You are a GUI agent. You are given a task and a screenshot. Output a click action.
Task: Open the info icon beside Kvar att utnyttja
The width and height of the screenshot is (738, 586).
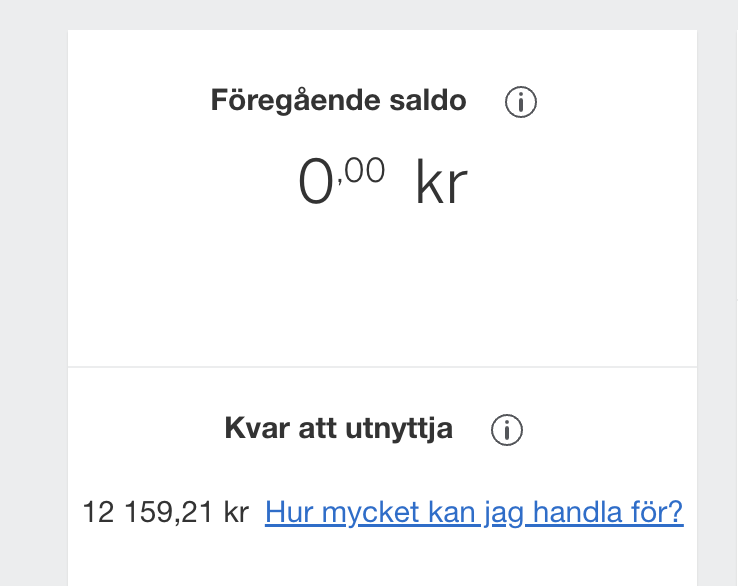coord(507,430)
